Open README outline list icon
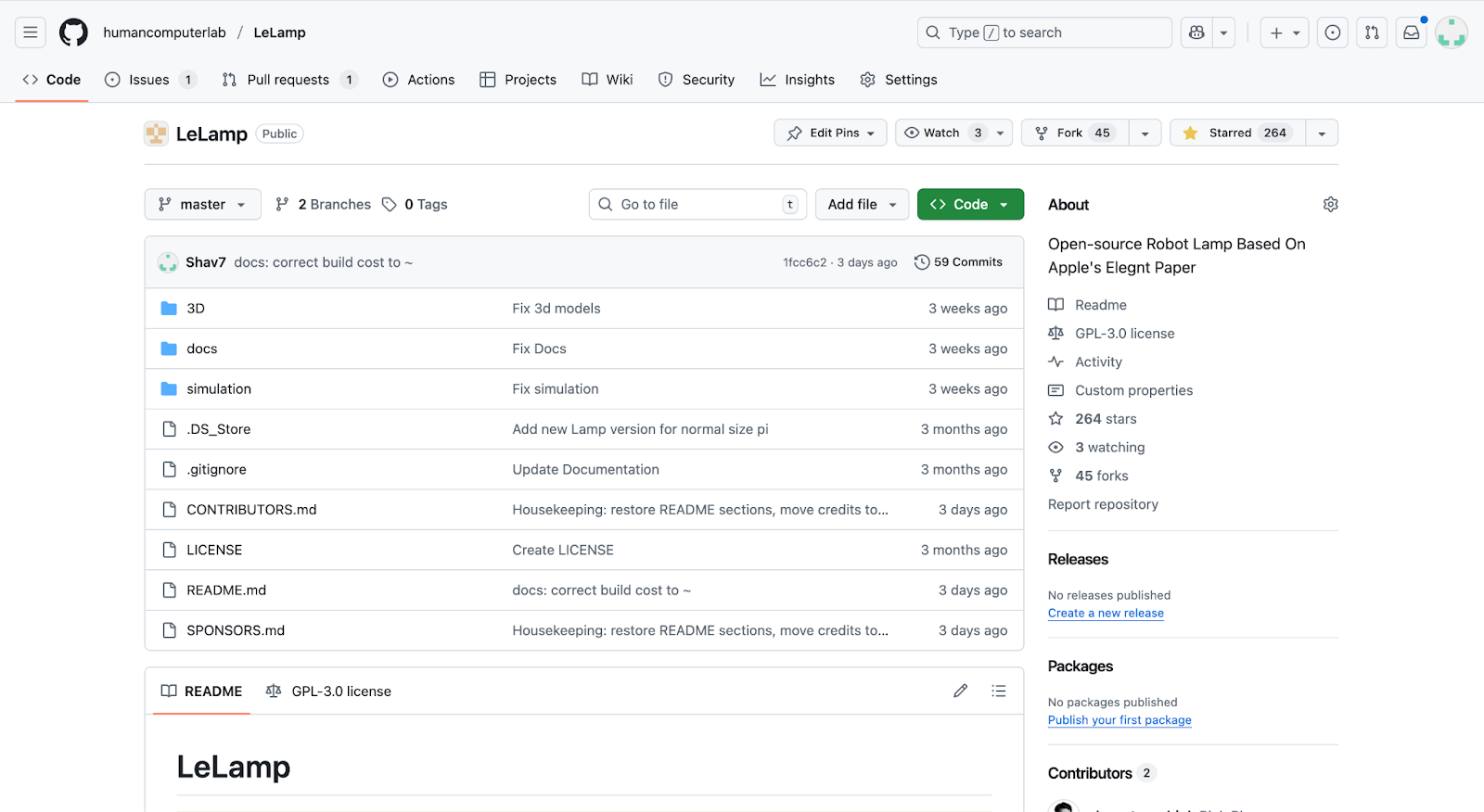Image resolution: width=1484 pixels, height=812 pixels. point(998,691)
